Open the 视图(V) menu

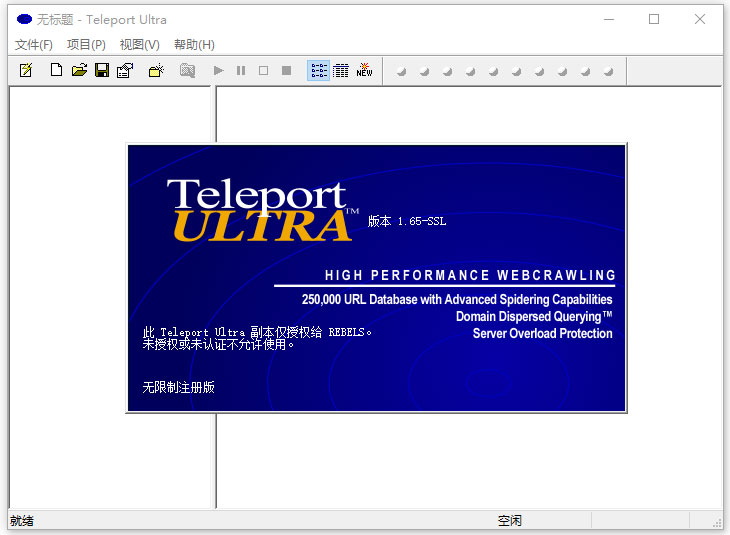tap(140, 45)
